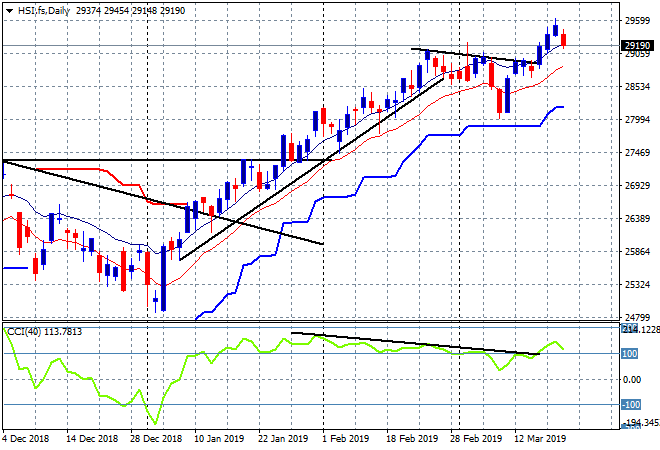This screenshot has height=450, width=660.
Task: Click the 26389 price axis label
Action: tap(638, 219)
